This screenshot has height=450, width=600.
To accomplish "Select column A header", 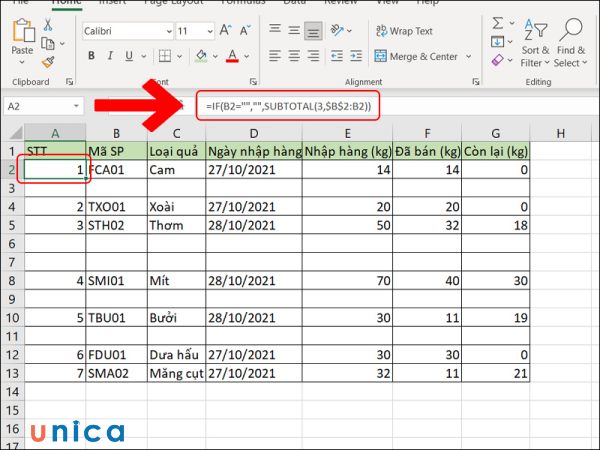I will [x=55, y=133].
